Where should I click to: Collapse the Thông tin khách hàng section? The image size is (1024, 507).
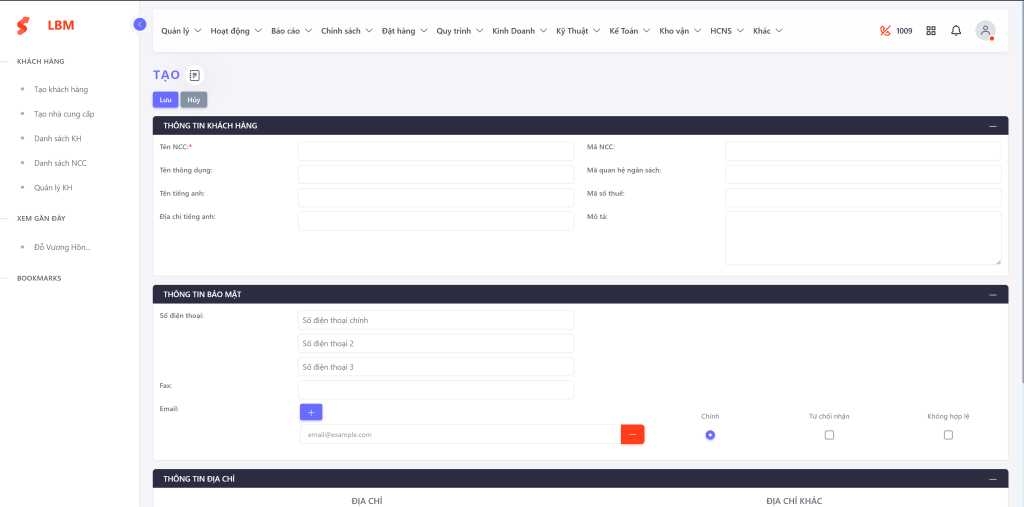pyautogui.click(x=992, y=126)
